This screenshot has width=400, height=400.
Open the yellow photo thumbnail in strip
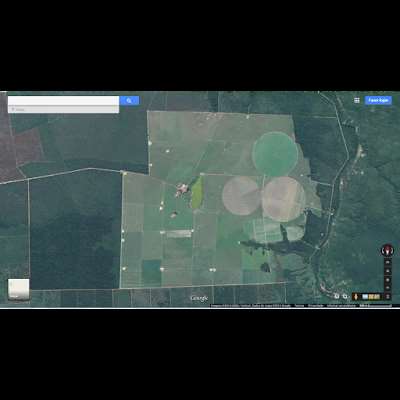pos(374,296)
